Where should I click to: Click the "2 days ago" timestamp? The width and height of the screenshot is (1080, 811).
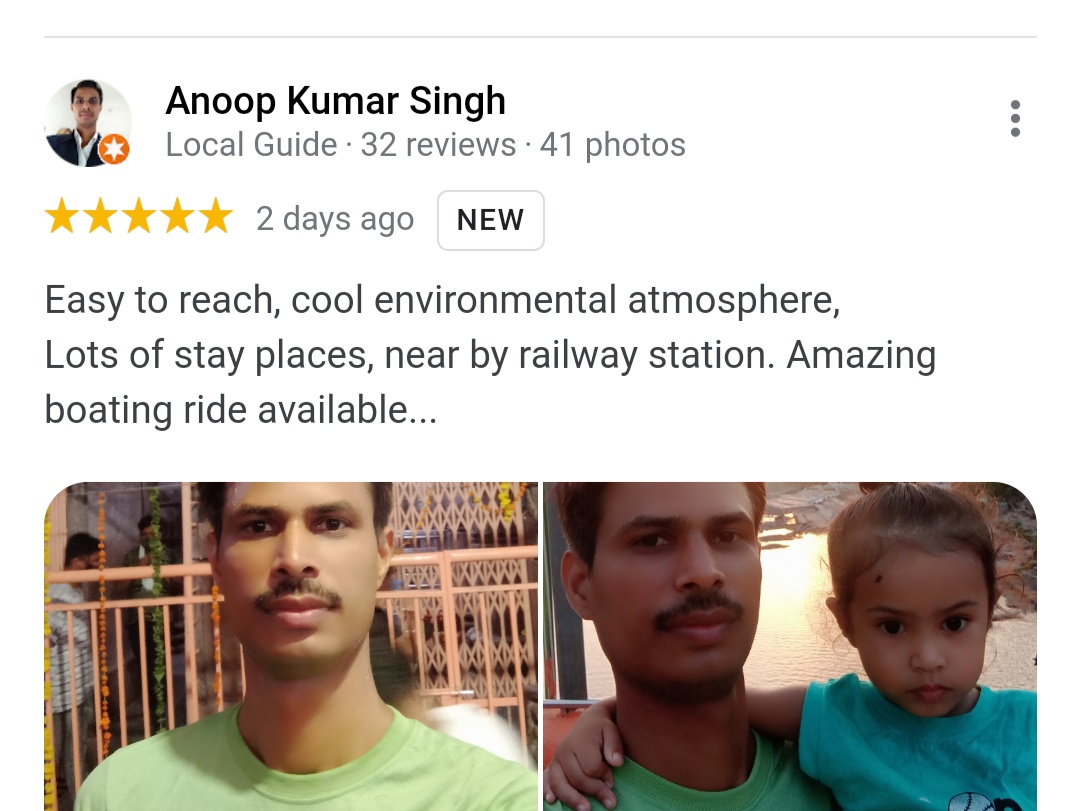point(335,220)
